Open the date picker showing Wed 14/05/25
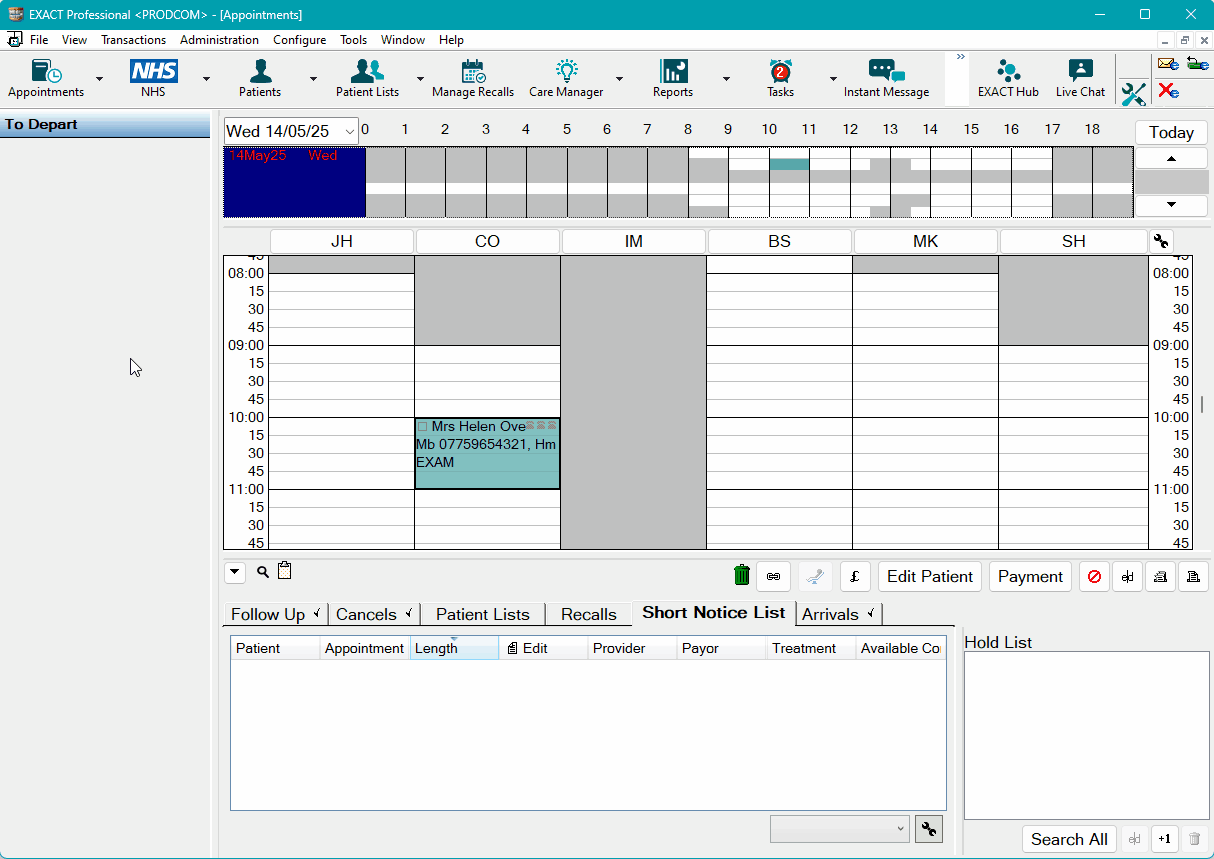Image resolution: width=1214 pixels, height=859 pixels. [291, 131]
